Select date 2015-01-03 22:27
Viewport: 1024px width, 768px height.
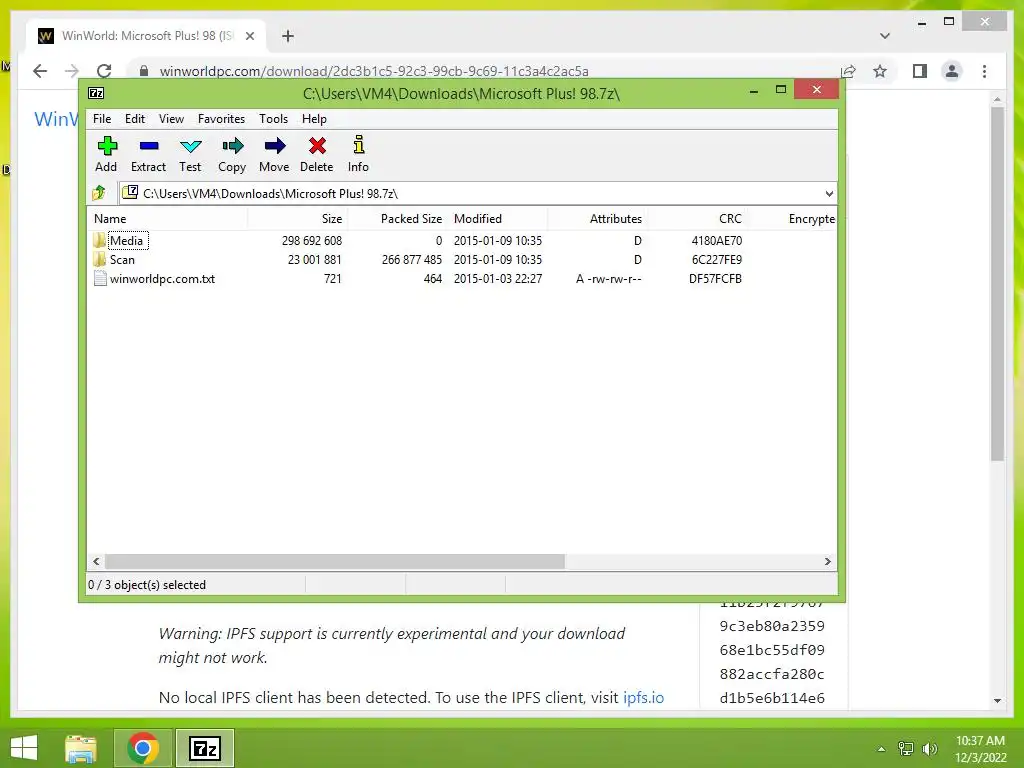(498, 278)
